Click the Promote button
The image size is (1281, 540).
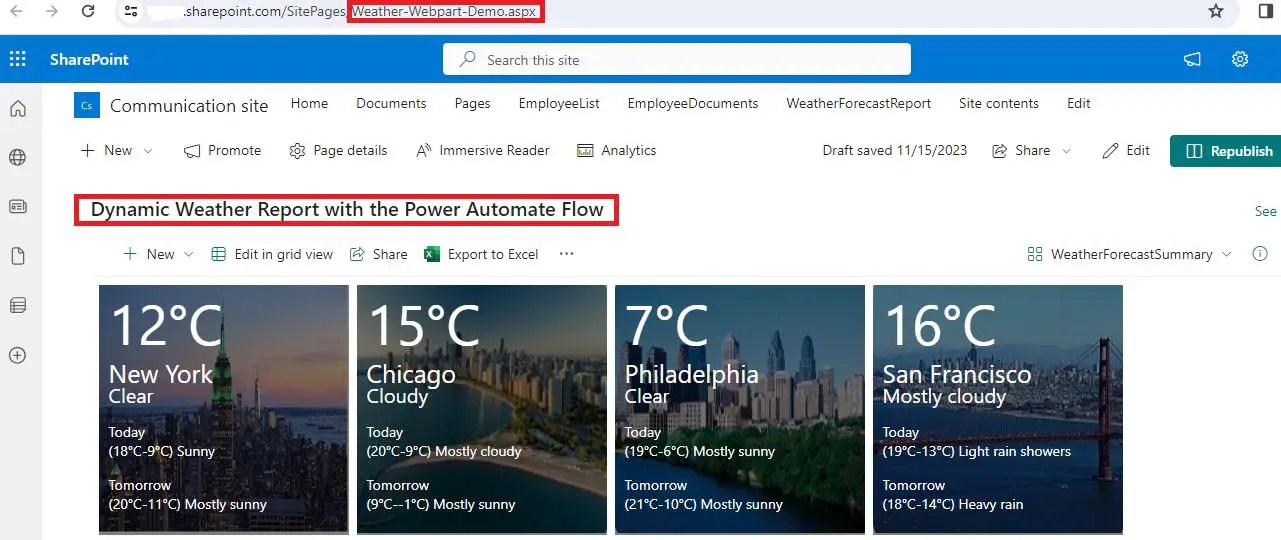click(x=222, y=150)
